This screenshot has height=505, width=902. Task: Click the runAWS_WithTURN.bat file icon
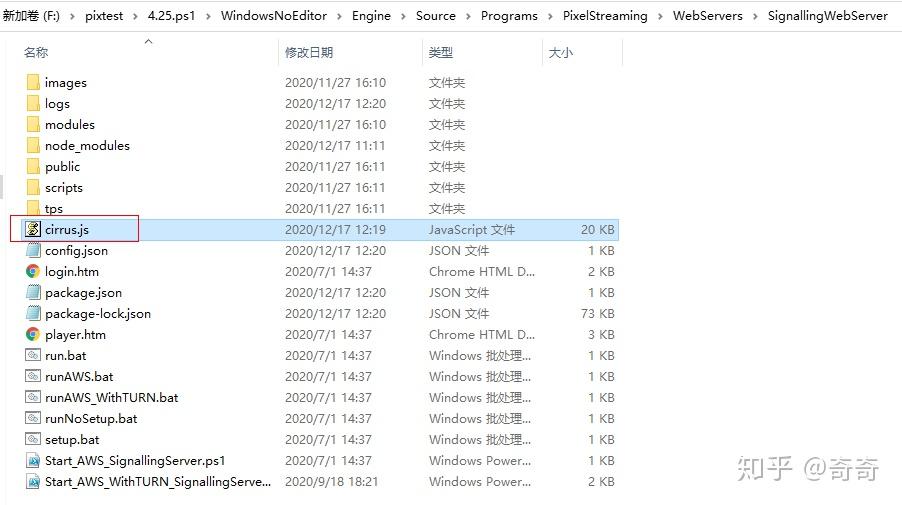pyautogui.click(x=33, y=397)
